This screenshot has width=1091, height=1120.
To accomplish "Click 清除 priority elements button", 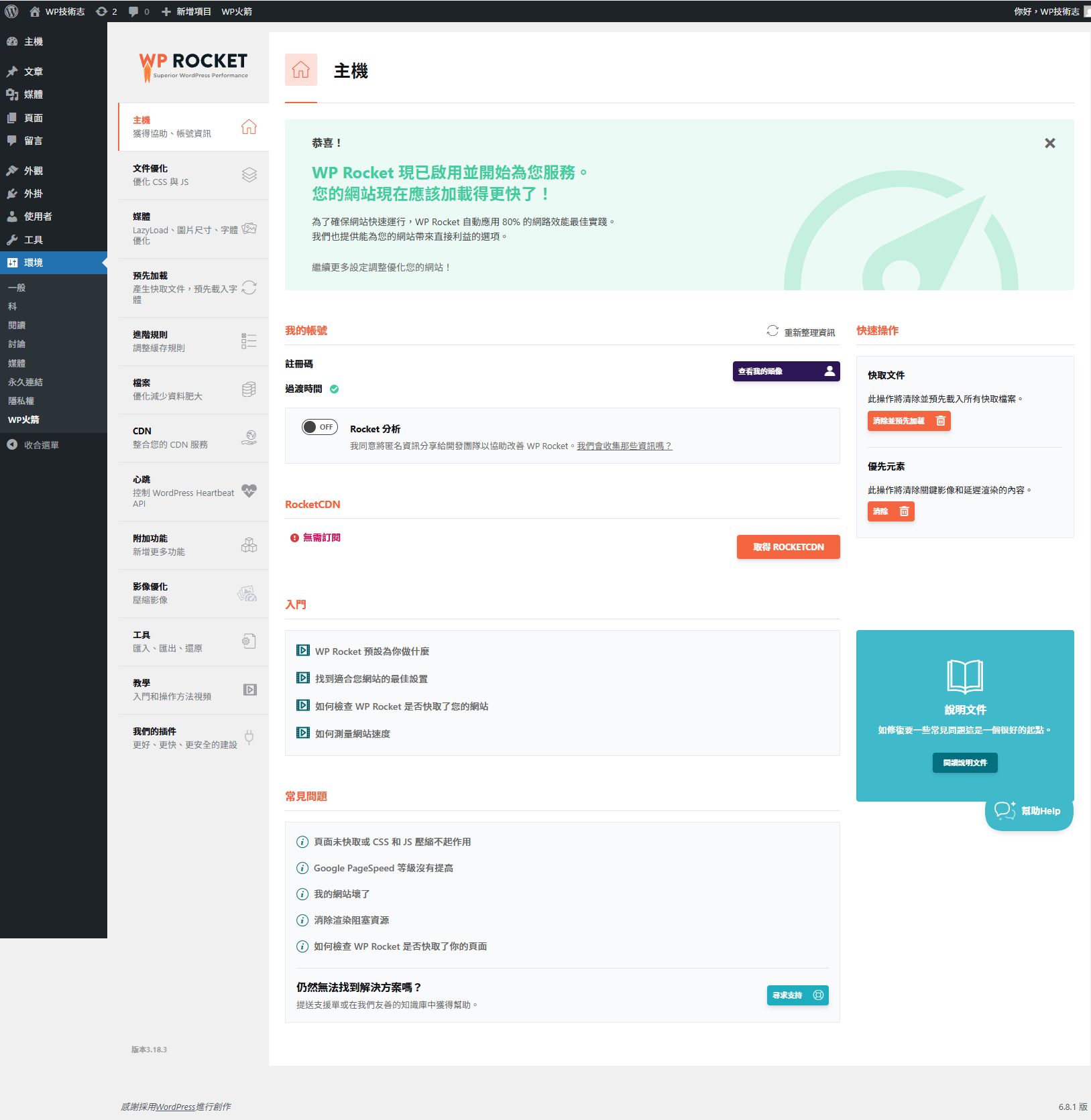I will click(x=891, y=511).
